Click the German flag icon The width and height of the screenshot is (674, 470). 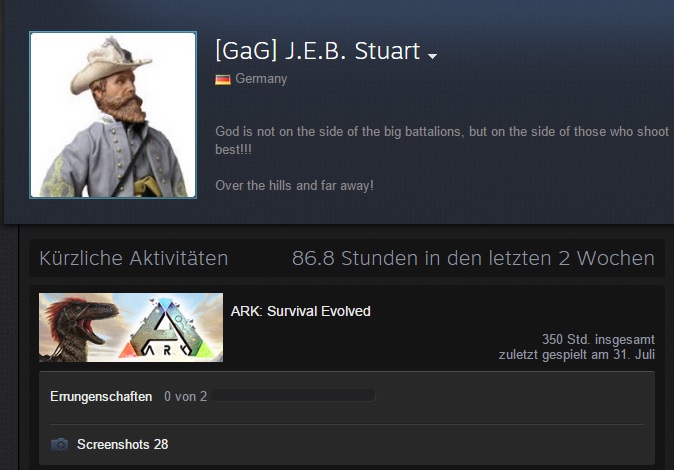click(x=223, y=80)
